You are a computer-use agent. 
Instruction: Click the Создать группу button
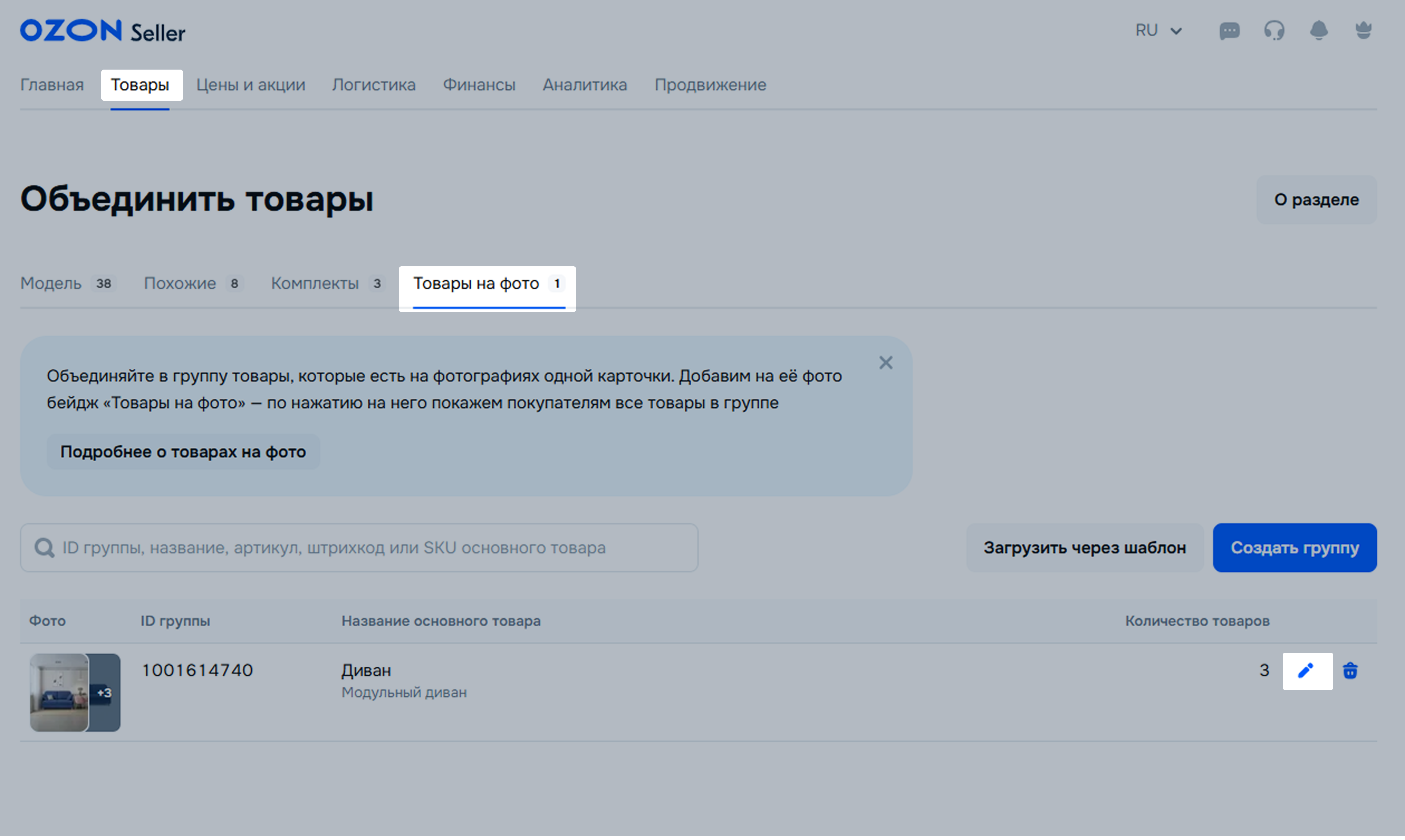click(x=1294, y=548)
